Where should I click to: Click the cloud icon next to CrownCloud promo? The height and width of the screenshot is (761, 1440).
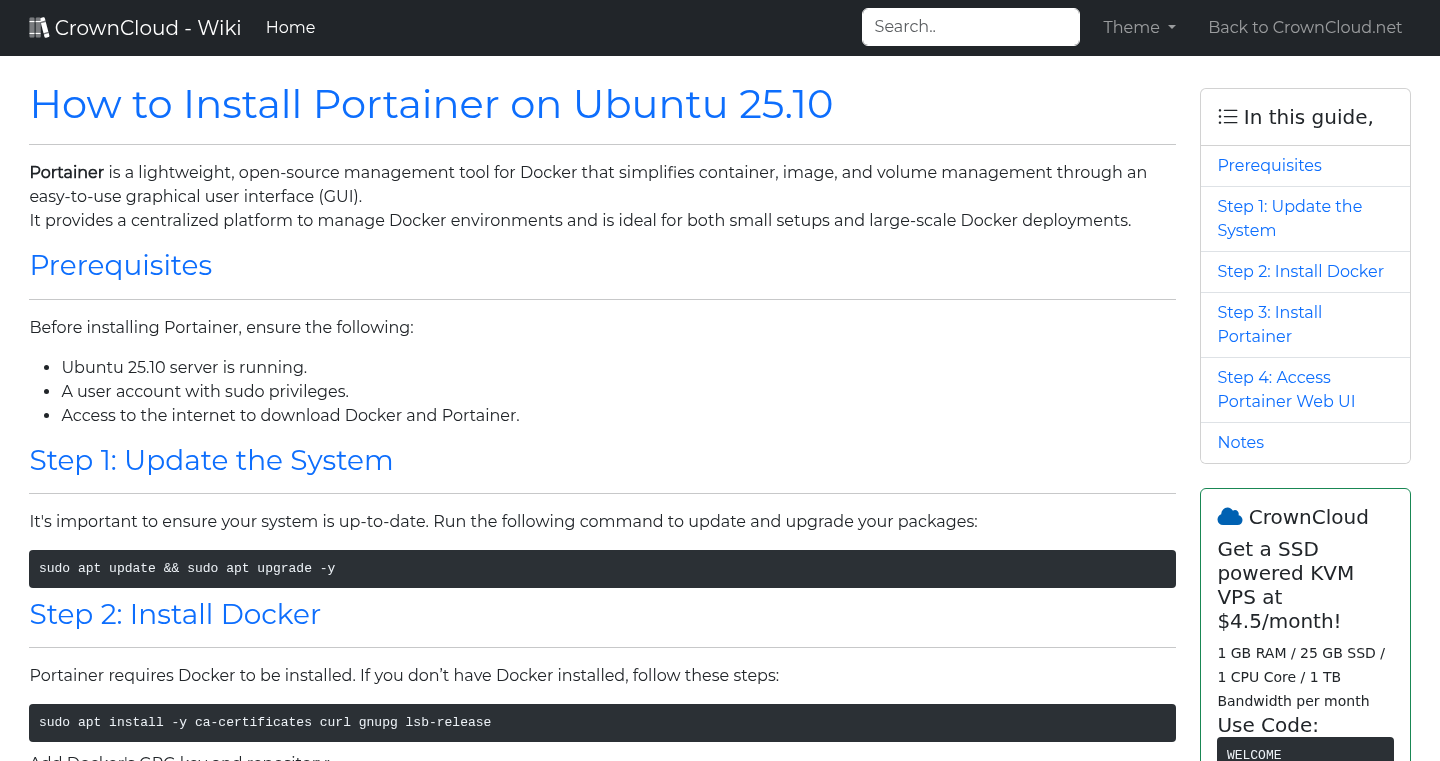click(1229, 515)
